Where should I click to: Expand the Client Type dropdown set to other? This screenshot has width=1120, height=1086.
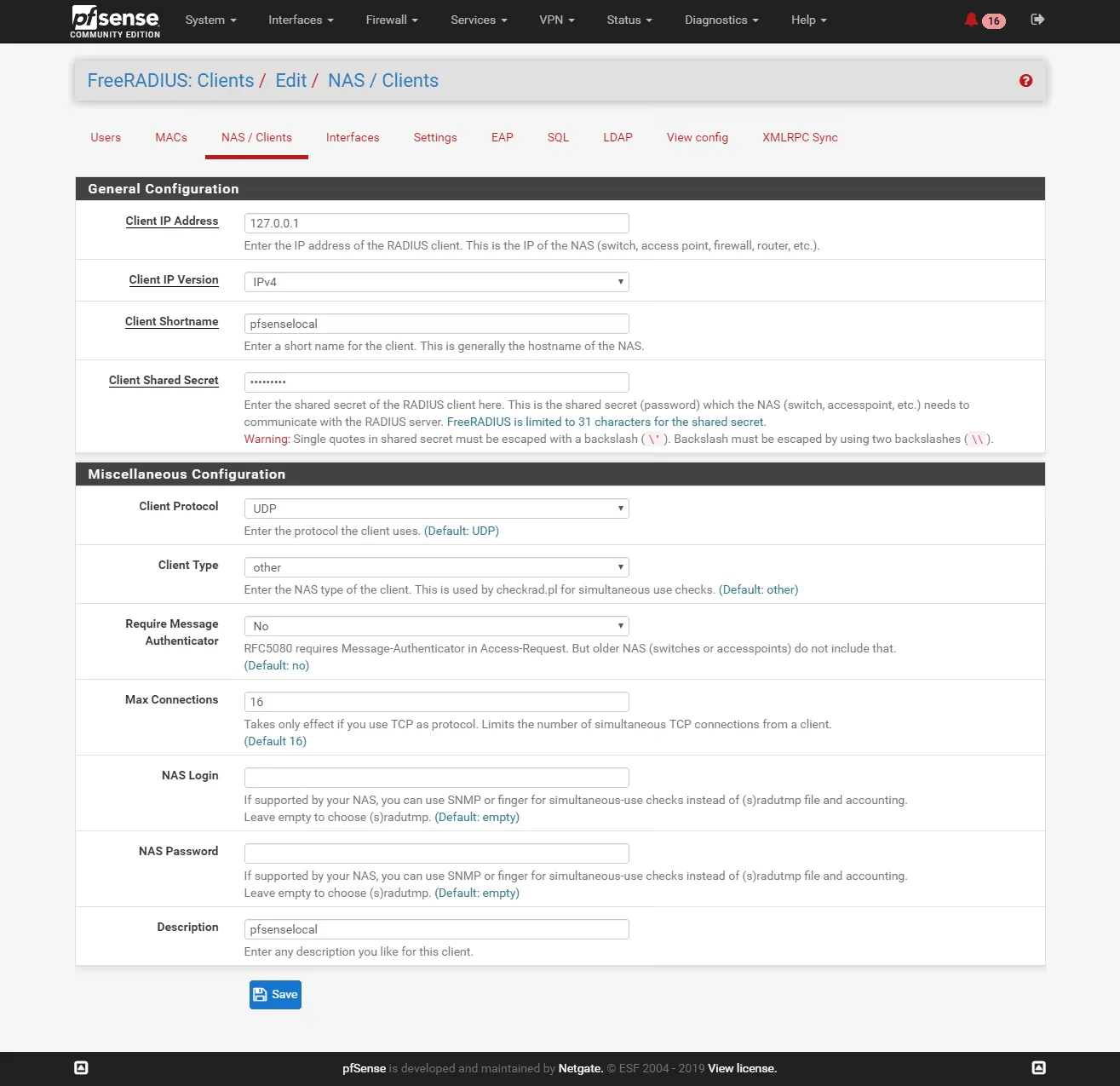(436, 566)
